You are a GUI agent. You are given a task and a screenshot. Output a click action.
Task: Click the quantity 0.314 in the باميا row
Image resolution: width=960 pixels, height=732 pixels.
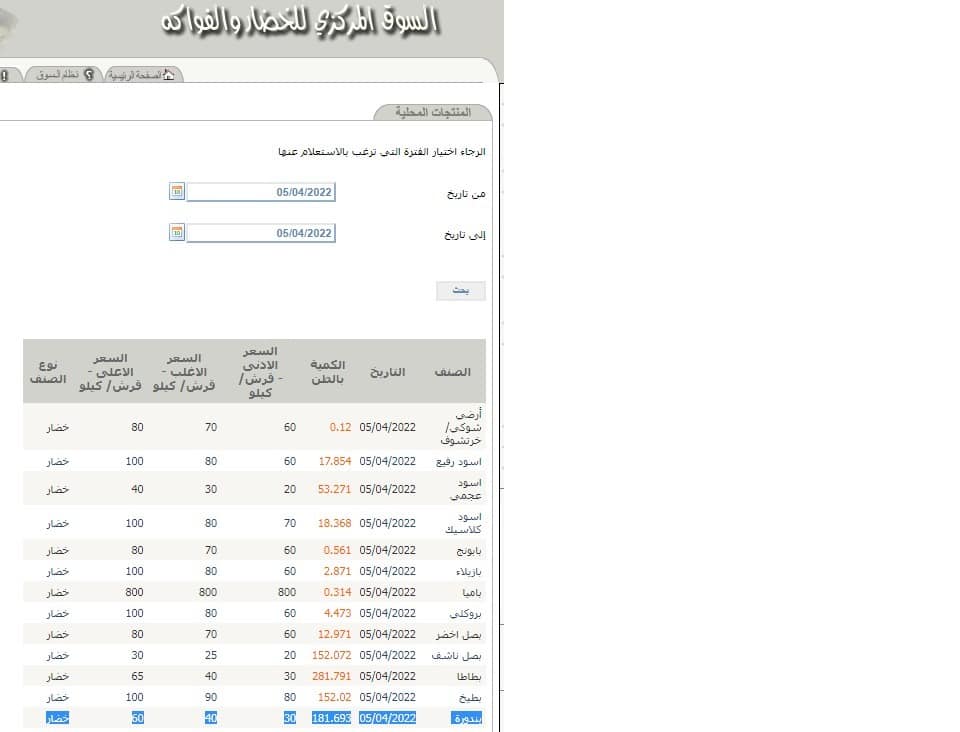point(336,592)
